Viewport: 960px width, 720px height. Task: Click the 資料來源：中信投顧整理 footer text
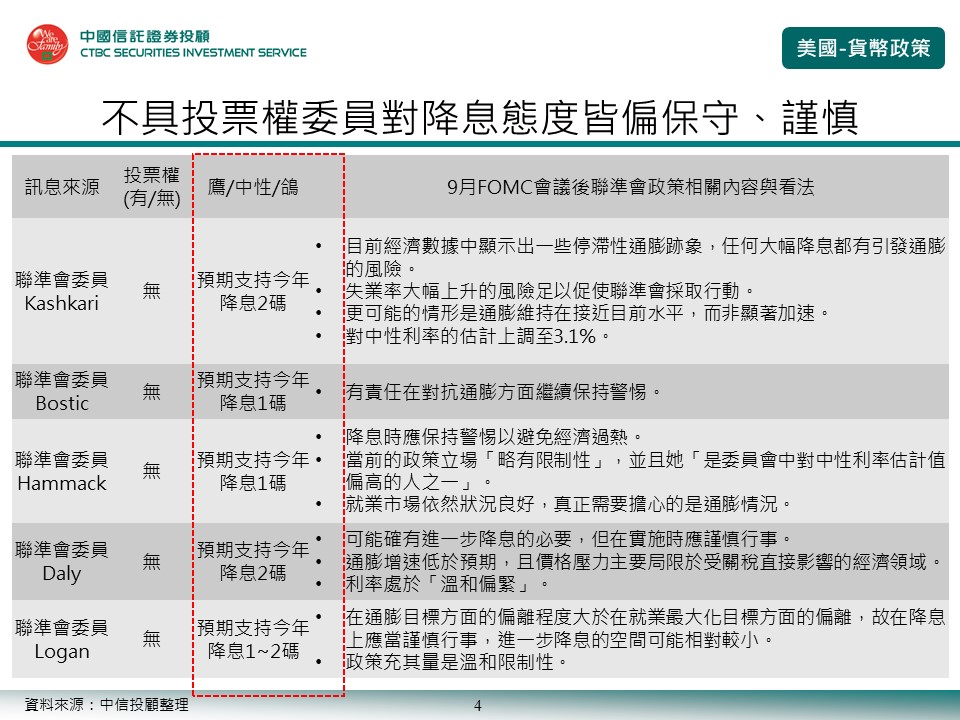[106, 704]
